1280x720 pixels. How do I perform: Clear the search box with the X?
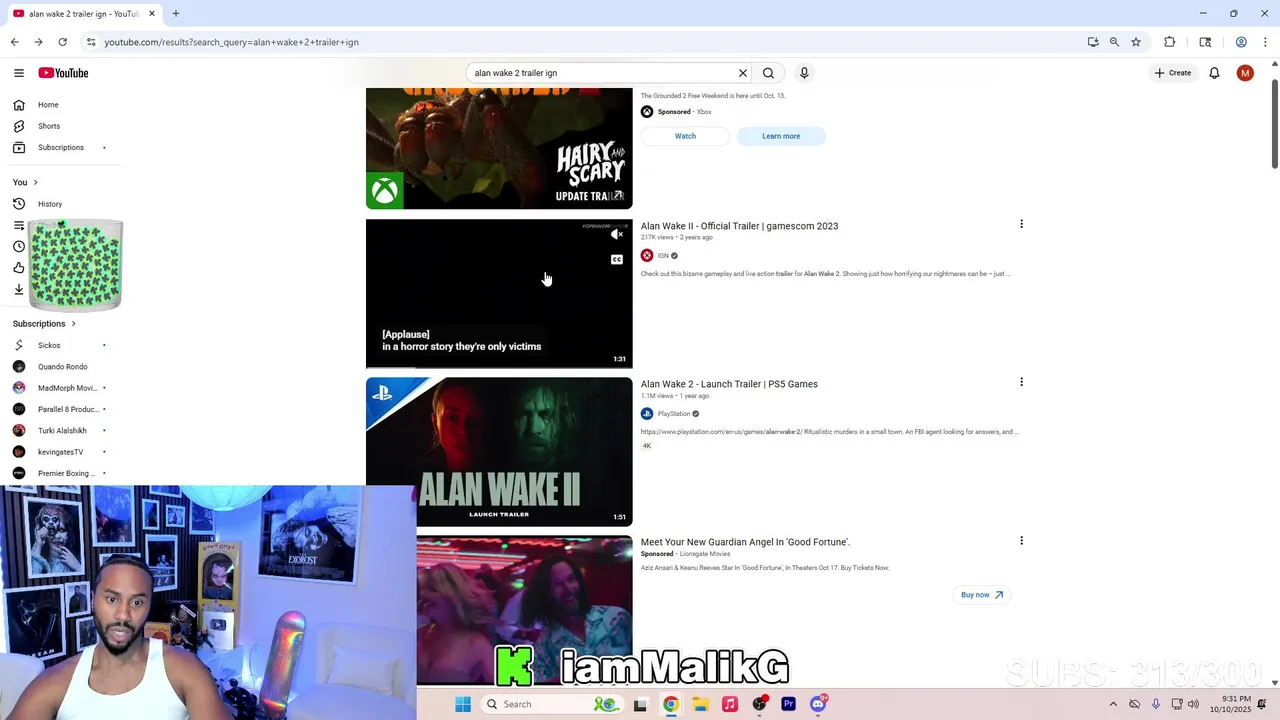click(743, 73)
